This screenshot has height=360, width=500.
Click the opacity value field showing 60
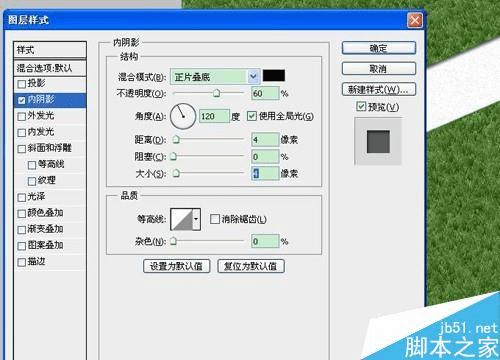coord(265,93)
